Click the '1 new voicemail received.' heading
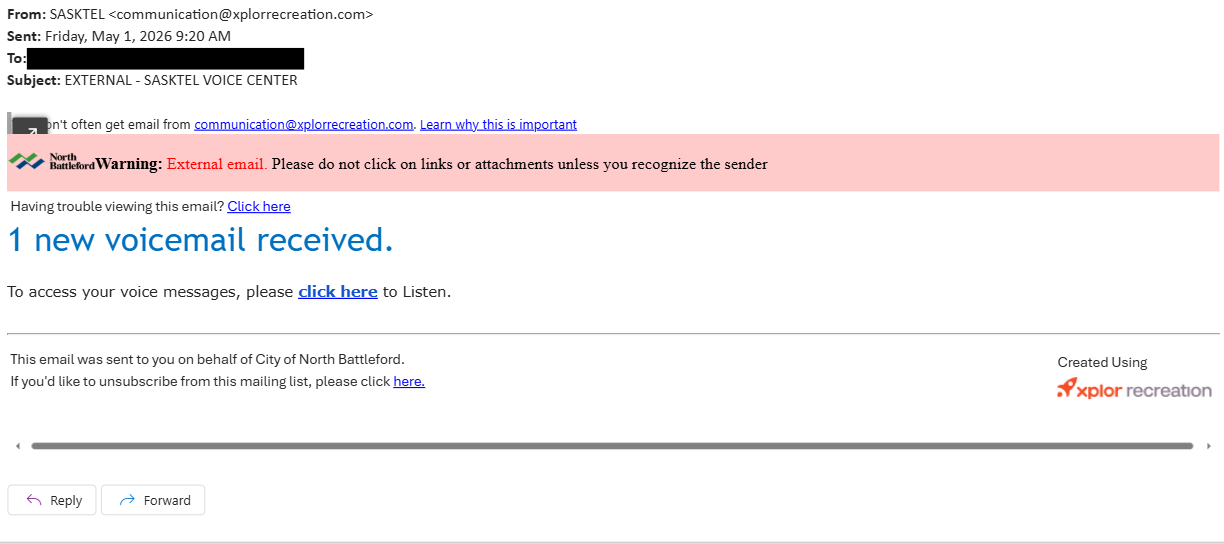1224x544 pixels. (x=201, y=240)
